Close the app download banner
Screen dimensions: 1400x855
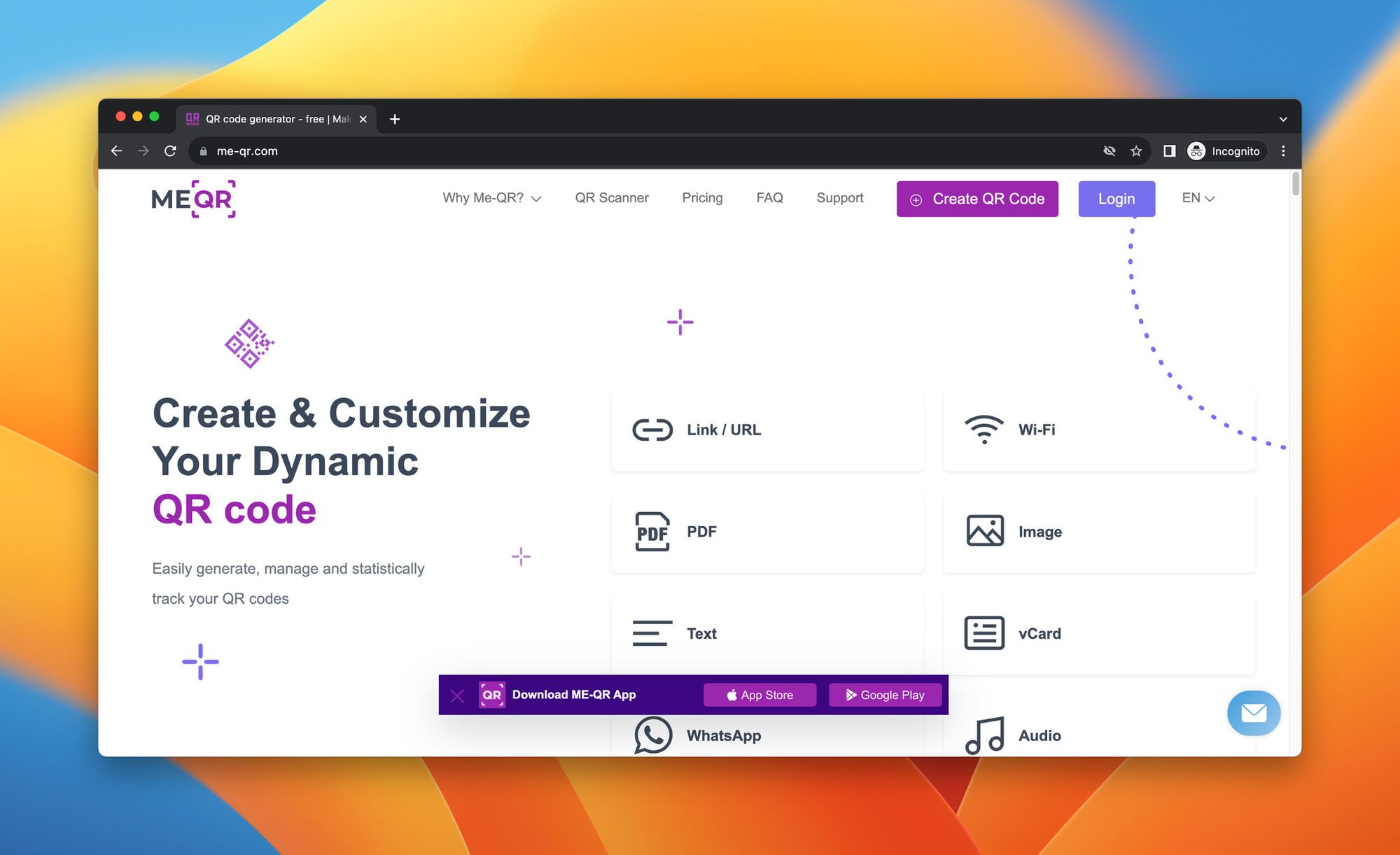[x=457, y=694]
